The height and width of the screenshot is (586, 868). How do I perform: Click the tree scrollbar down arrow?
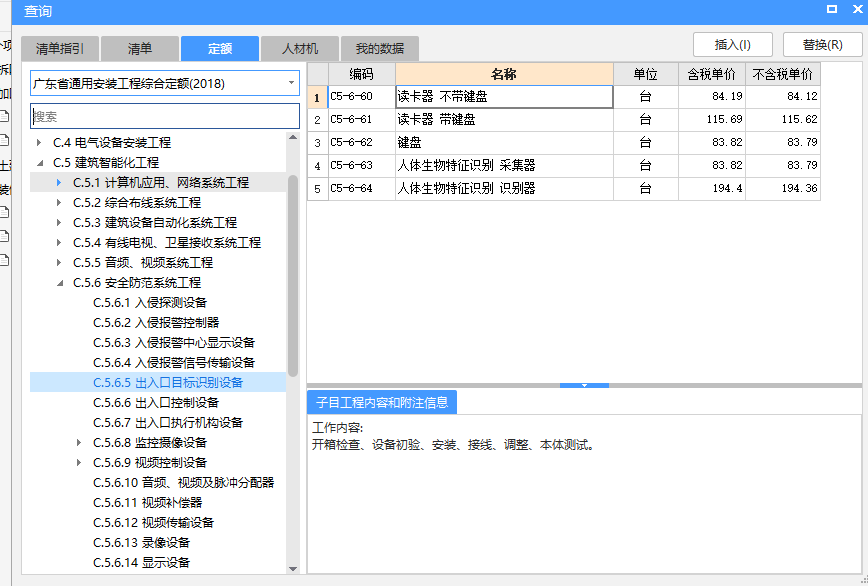[293, 568]
